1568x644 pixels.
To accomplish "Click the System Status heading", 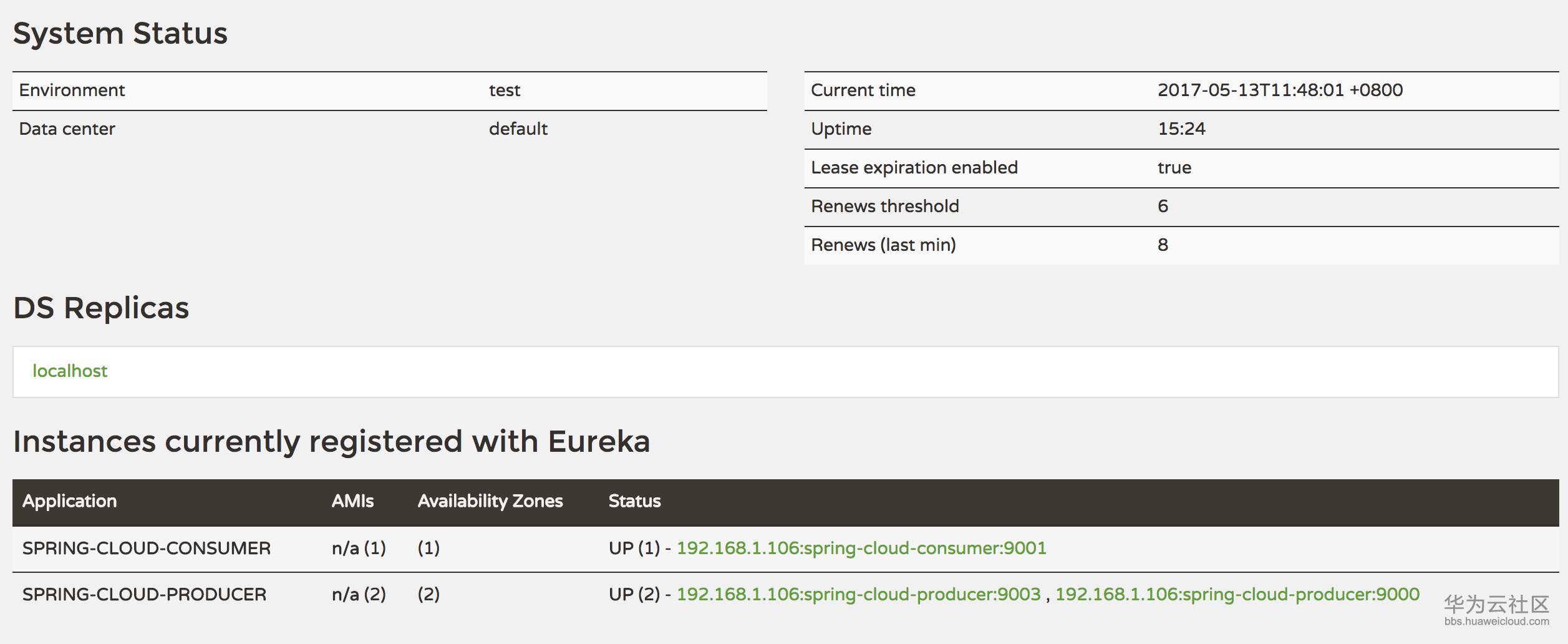I will (120, 33).
